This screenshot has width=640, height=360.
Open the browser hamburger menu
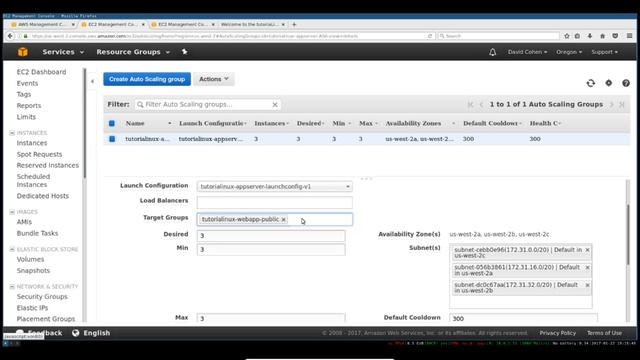tap(629, 36)
